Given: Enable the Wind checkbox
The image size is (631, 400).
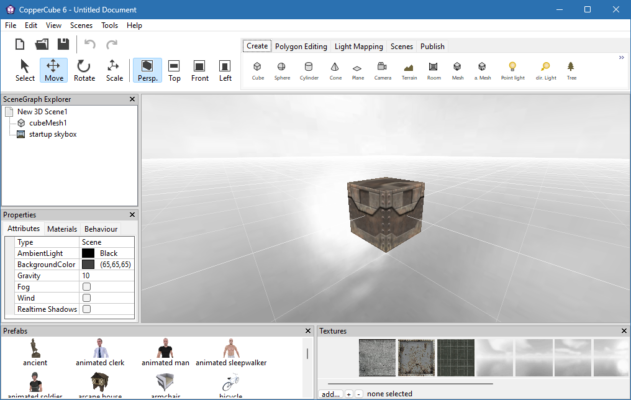Looking at the screenshot, I should tap(87, 298).
